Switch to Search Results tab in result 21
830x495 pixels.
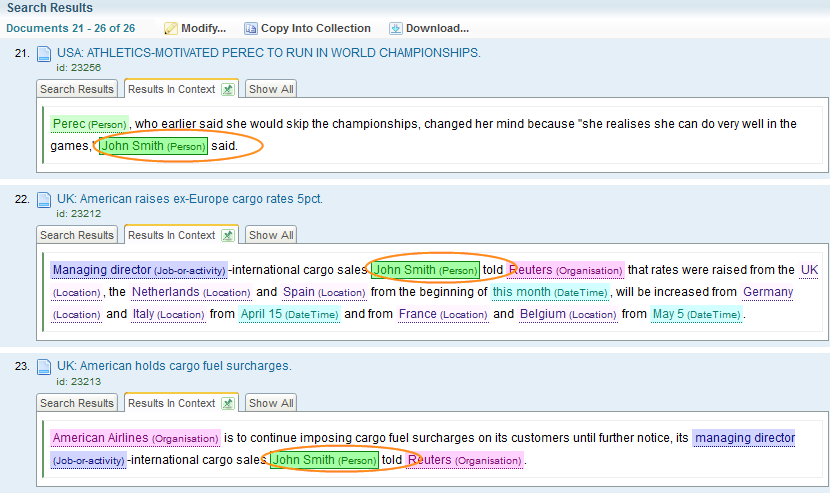click(x=77, y=90)
